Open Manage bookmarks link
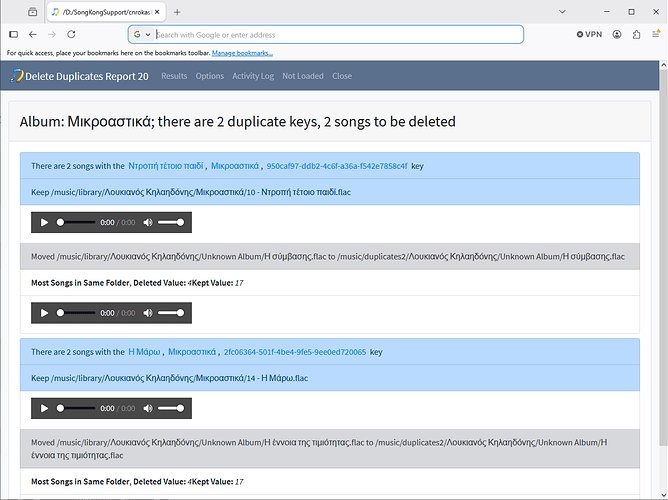The height and width of the screenshot is (500, 668). [x=242, y=53]
